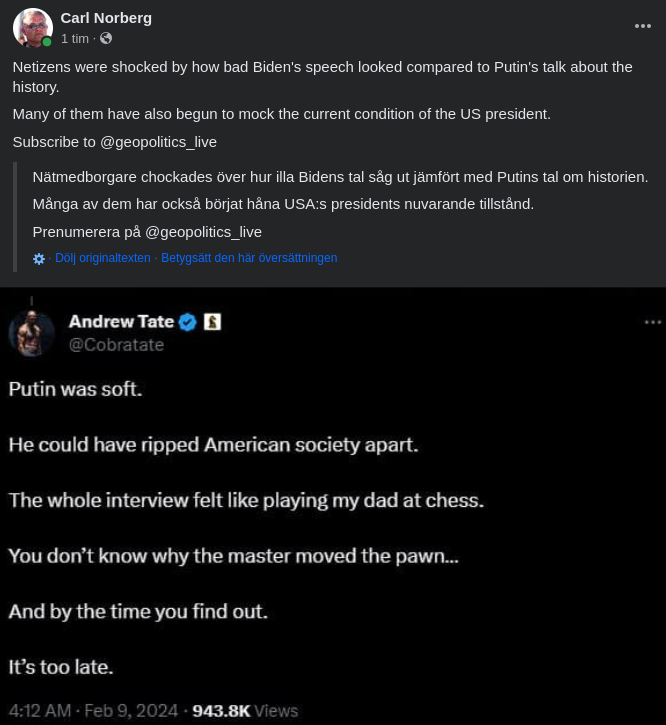Click the blue verified badge beside Andrew Tate
Screen dimensions: 666x725
(x=187, y=322)
